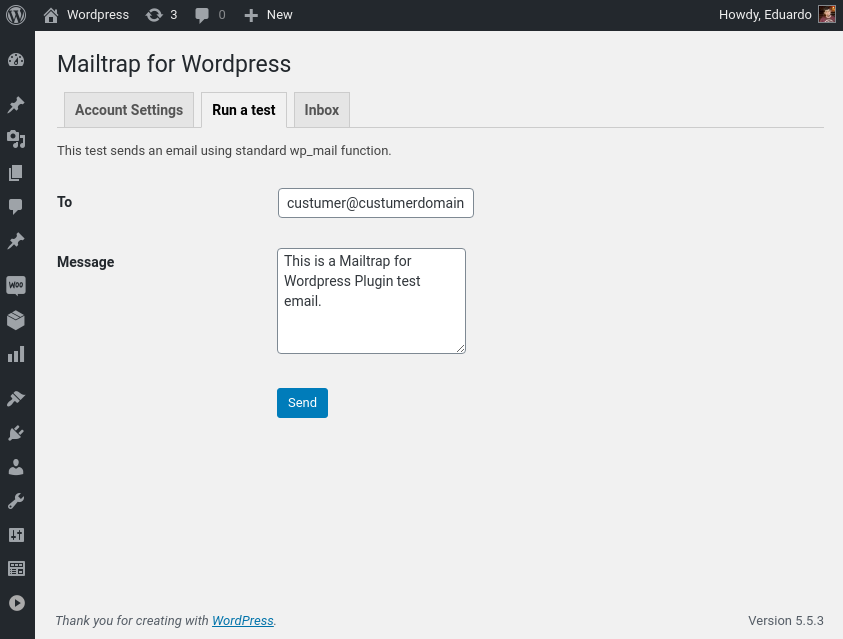Open the Plugins plug icon
This screenshot has width=843, height=639.
[16, 433]
